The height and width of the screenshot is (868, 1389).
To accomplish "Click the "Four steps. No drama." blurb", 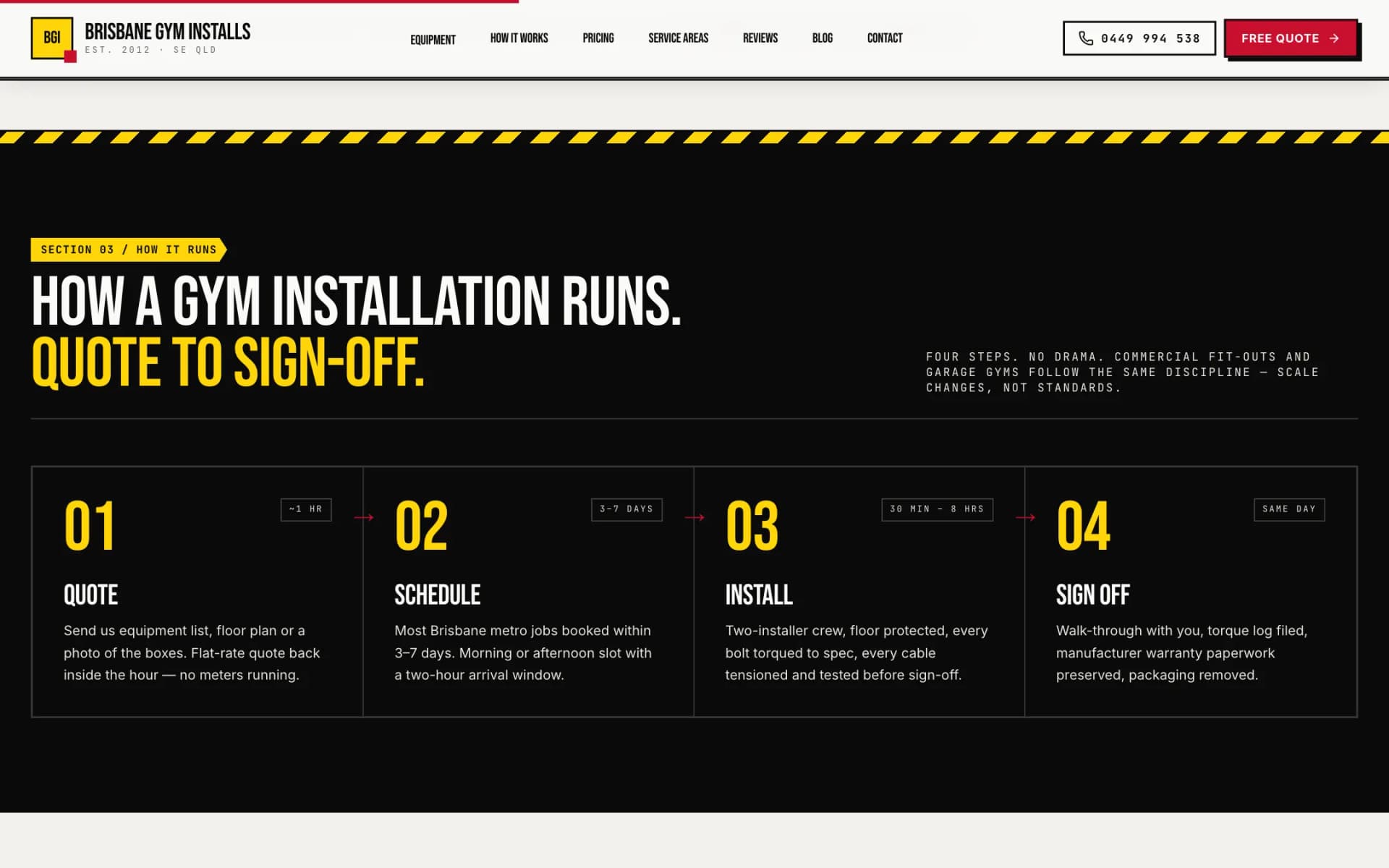I will click(x=1122, y=373).
